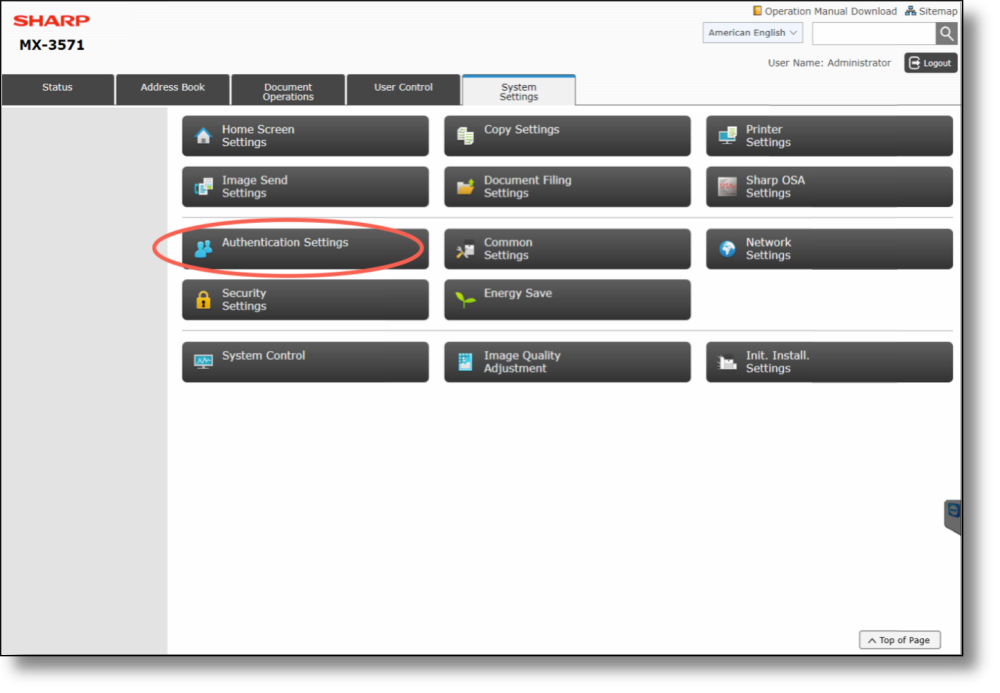This screenshot has width=1000, height=693.
Task: Click the Printer Settings computer icon
Action: (728, 136)
